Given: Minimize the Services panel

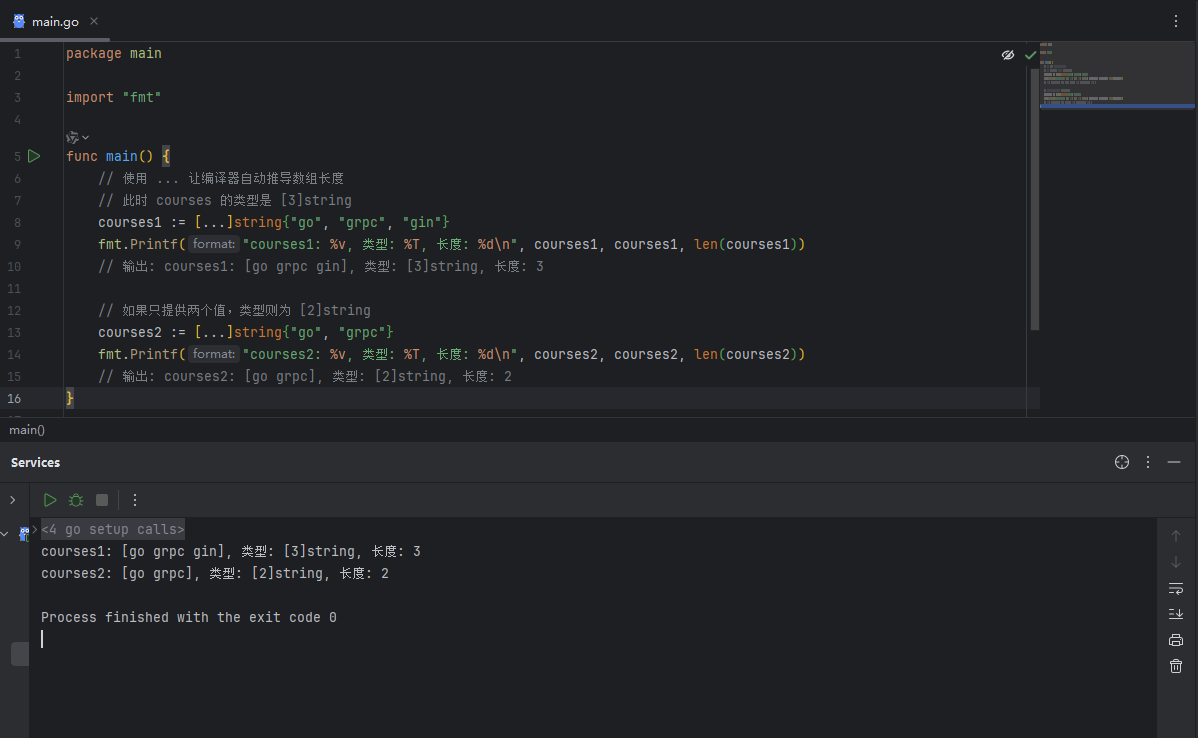Looking at the screenshot, I should tap(1174, 462).
